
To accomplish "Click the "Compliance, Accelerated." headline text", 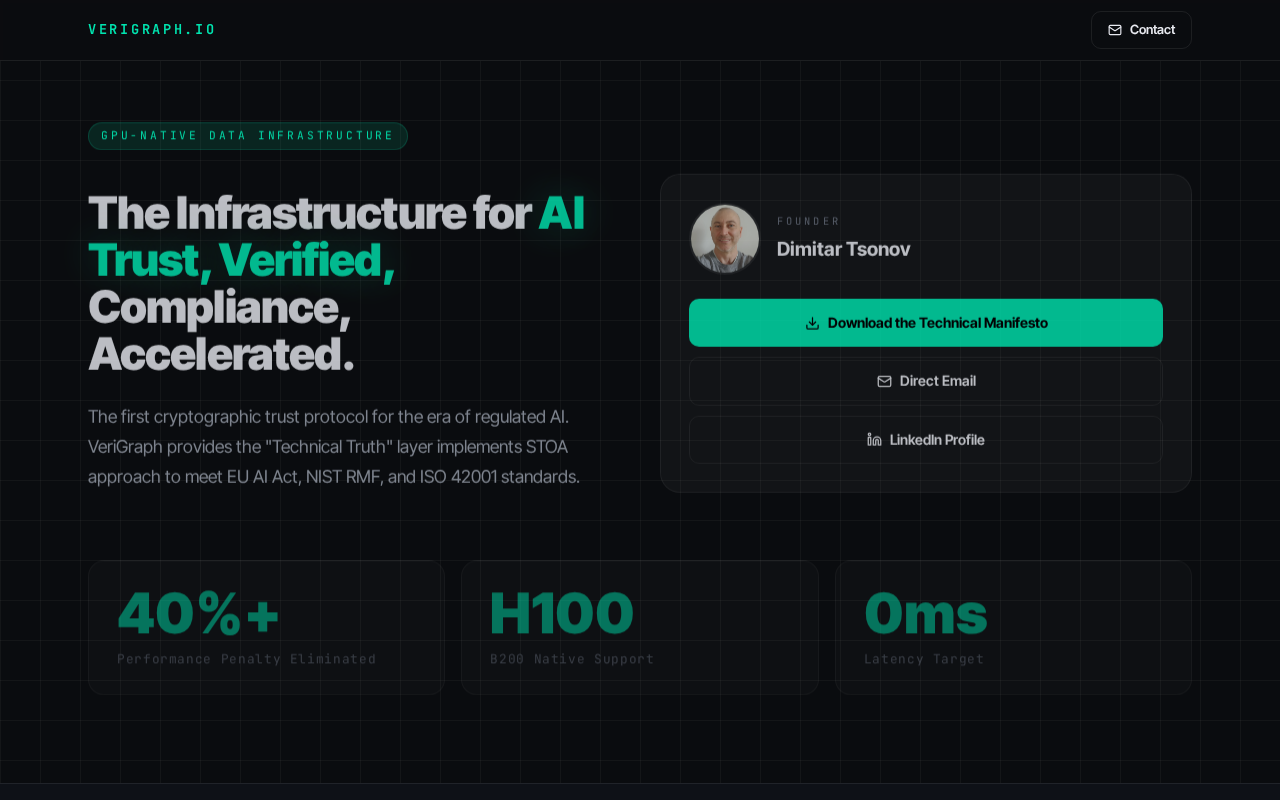I will coord(221,331).
